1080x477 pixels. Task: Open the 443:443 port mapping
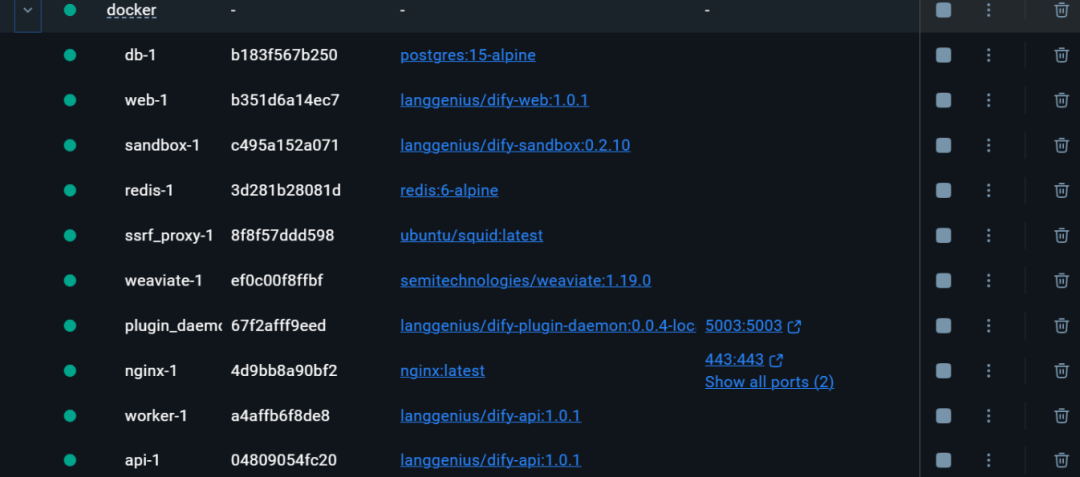(x=734, y=359)
